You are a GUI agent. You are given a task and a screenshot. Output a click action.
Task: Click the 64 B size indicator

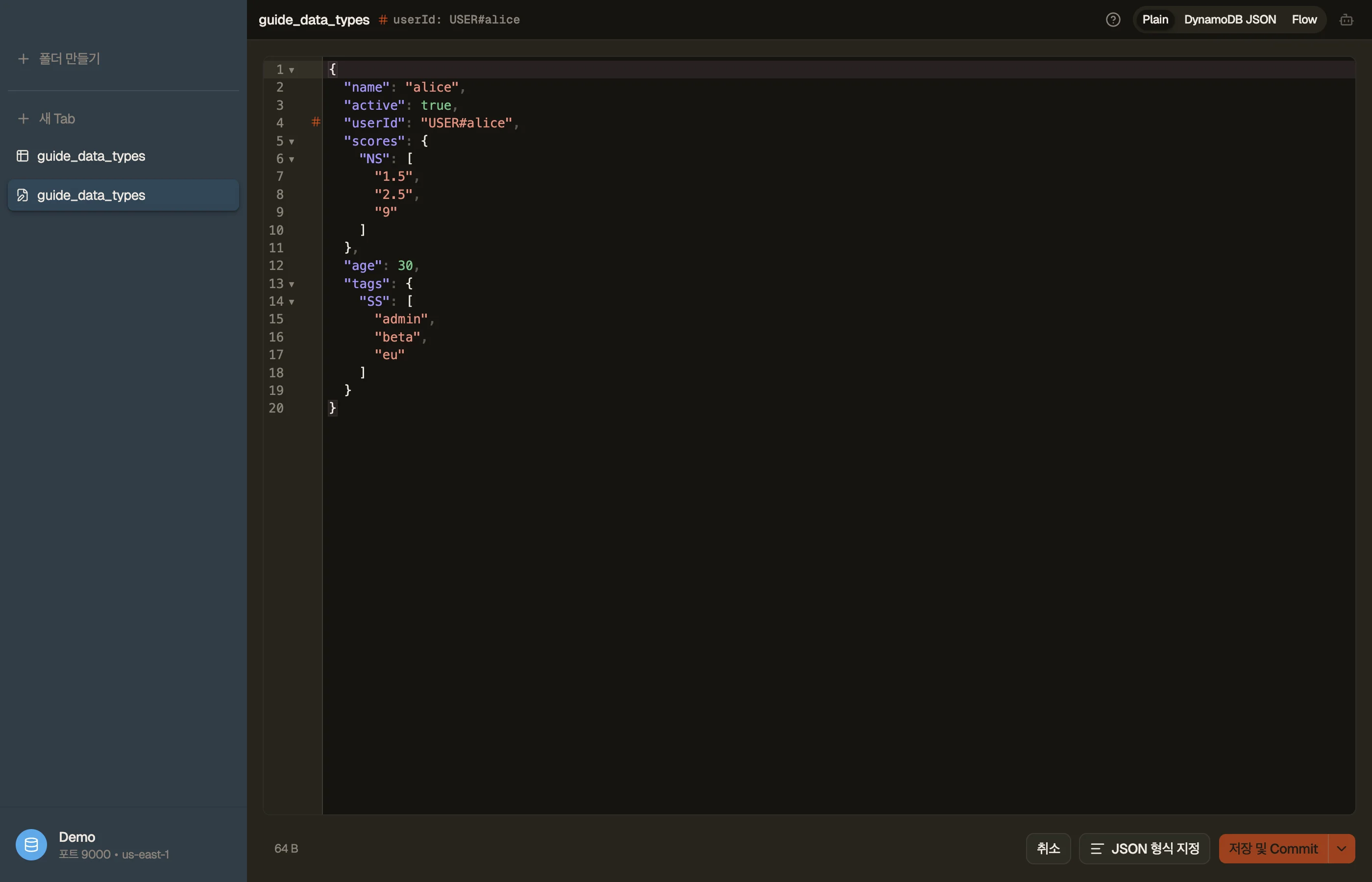286,849
